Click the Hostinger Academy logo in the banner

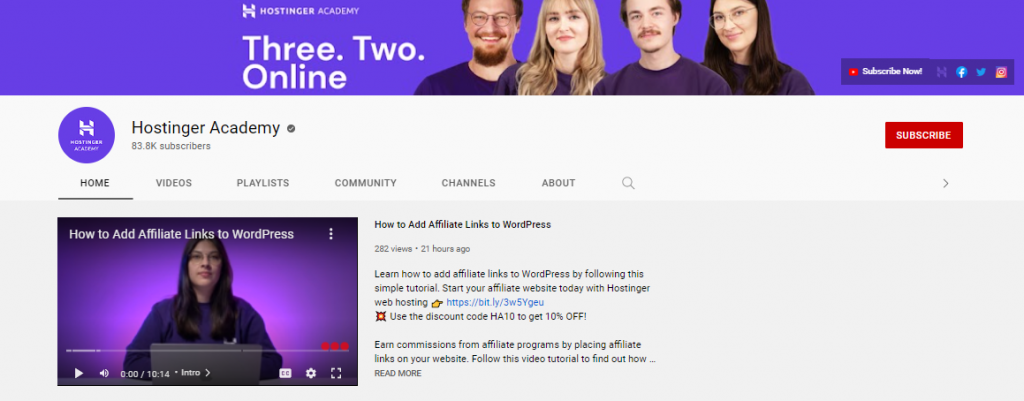click(x=300, y=11)
